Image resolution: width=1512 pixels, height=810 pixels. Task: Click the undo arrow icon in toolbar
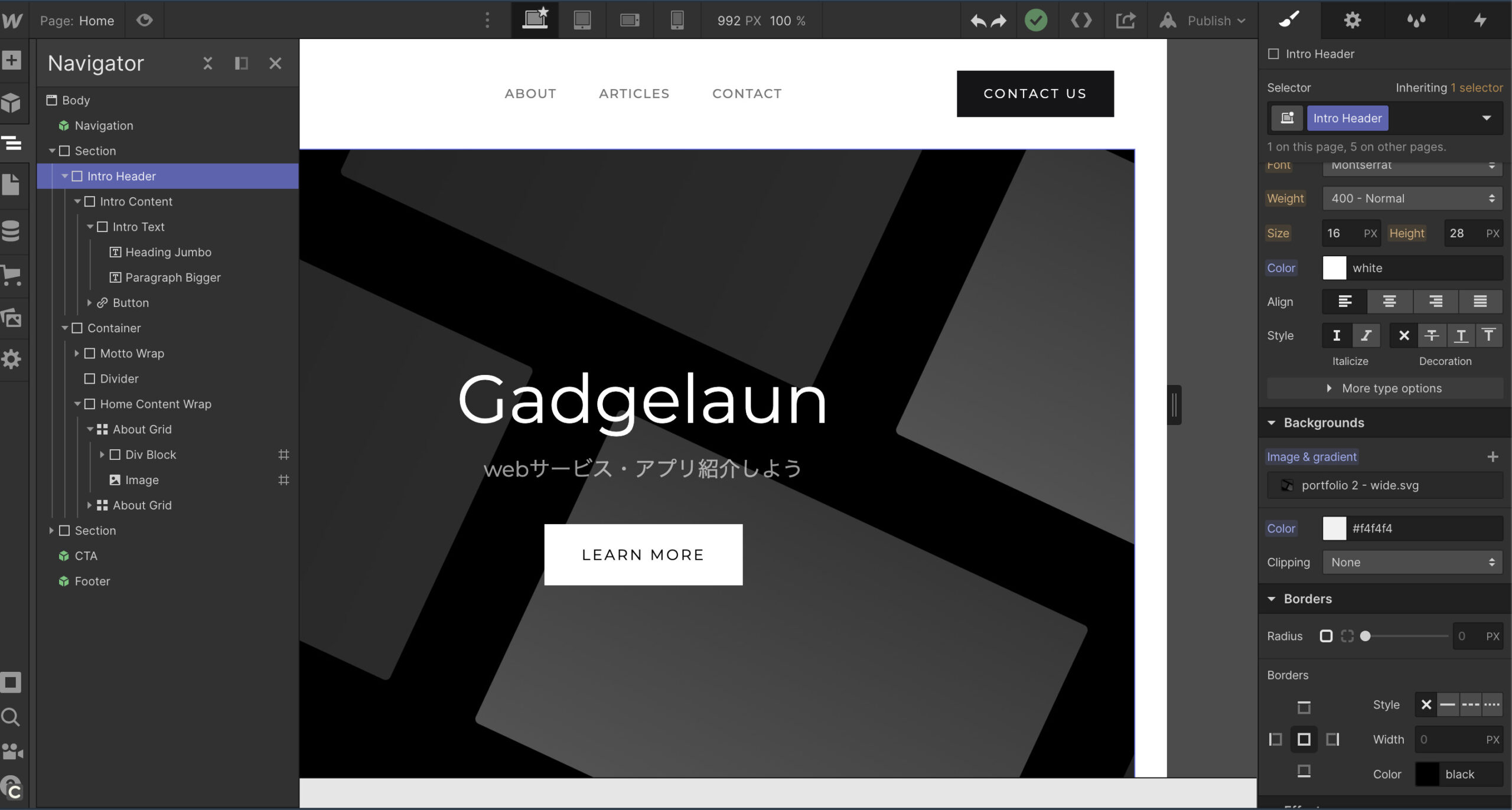coord(977,19)
